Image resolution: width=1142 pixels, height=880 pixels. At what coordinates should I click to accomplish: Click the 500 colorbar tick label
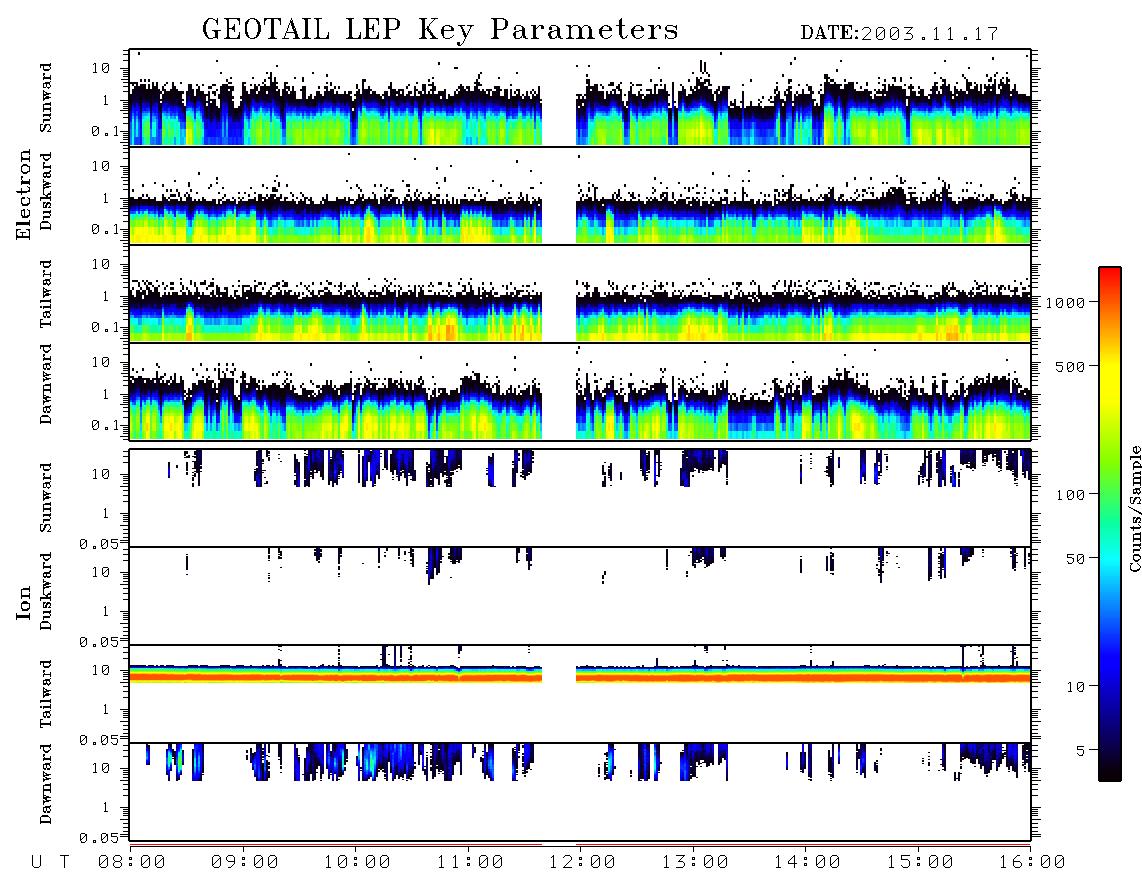click(1070, 366)
